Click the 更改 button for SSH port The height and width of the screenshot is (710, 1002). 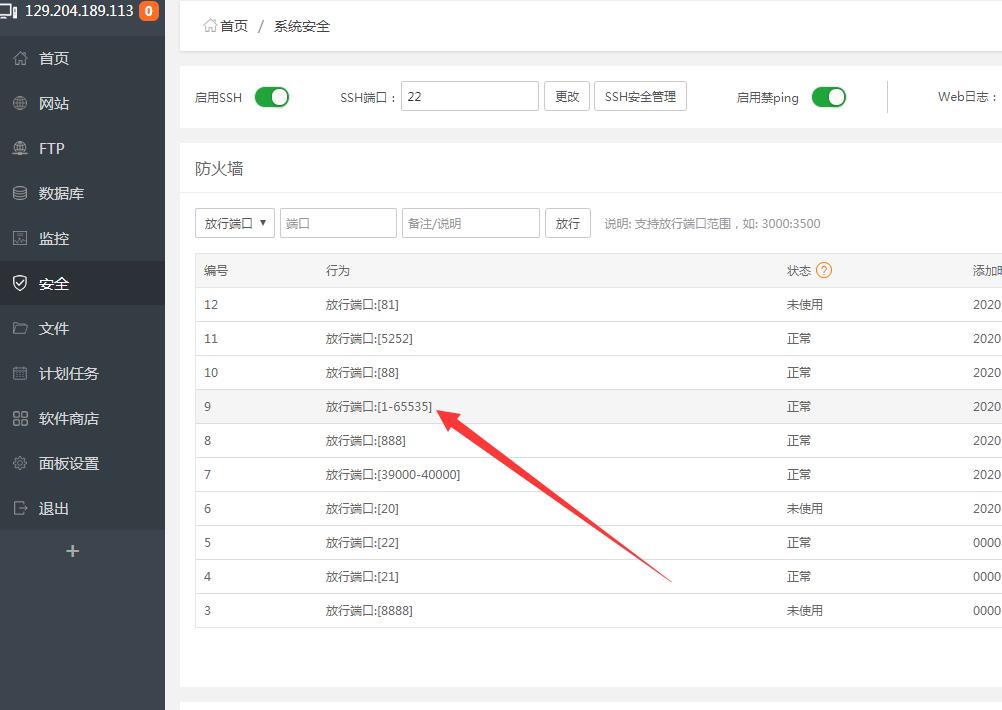tap(567, 97)
